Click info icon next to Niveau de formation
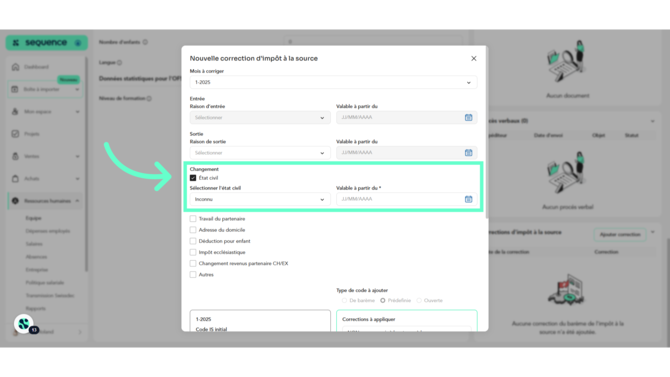670x377 pixels. [149, 98]
